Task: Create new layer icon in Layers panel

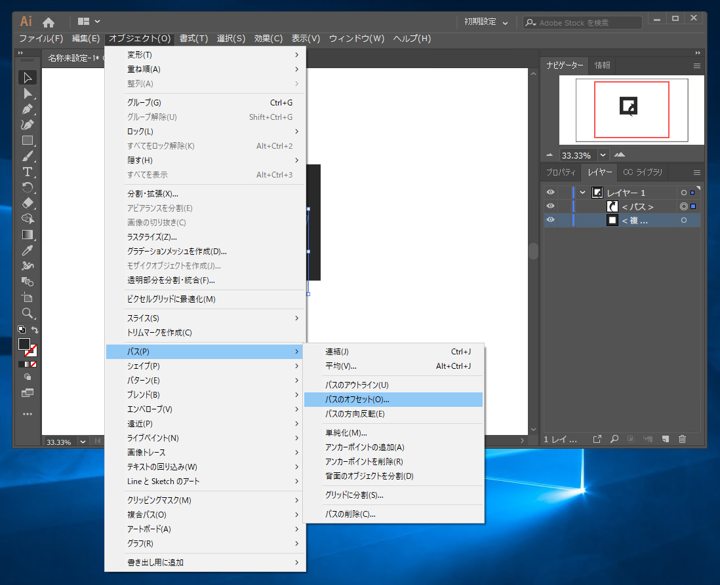Action: (665, 439)
